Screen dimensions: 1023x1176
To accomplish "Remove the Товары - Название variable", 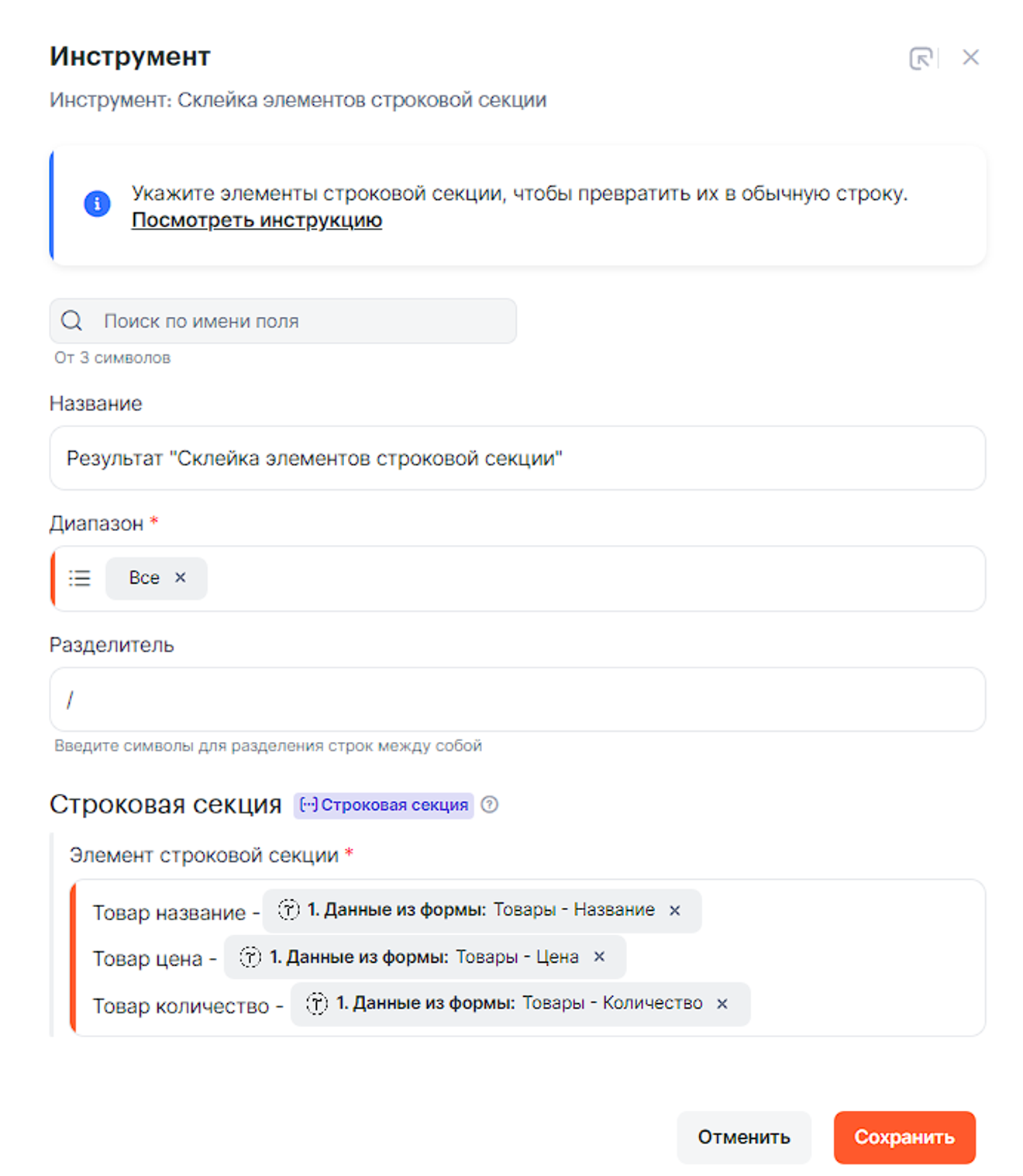I will click(x=675, y=911).
